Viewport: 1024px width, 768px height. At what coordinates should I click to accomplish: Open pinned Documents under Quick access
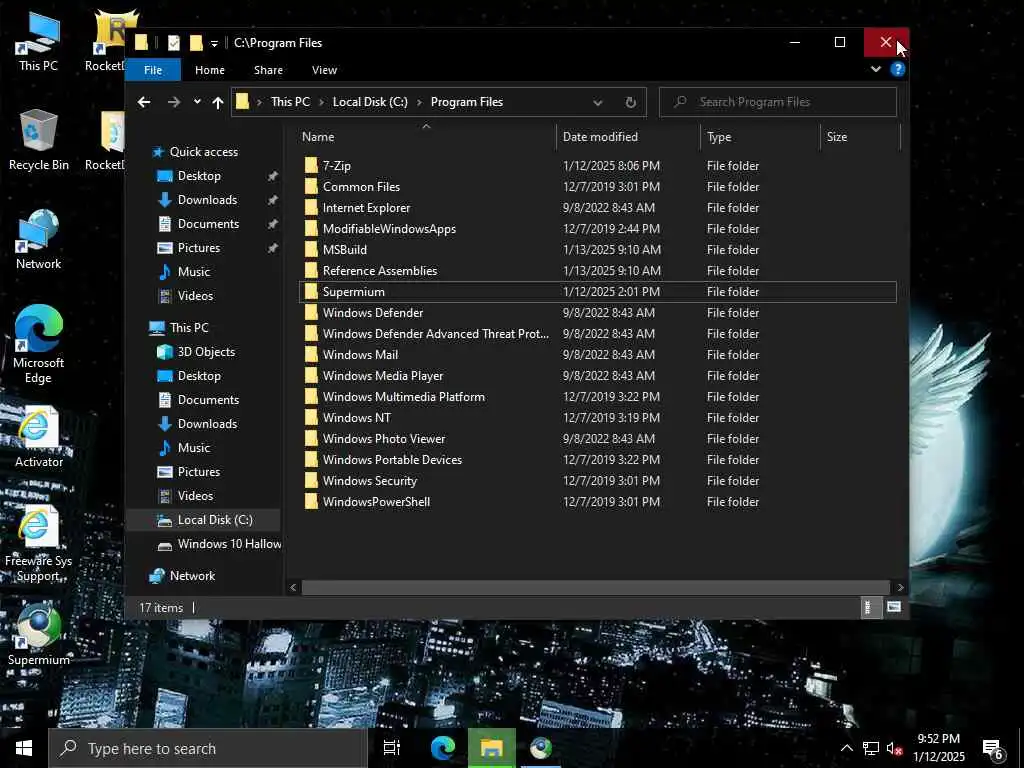click(x=208, y=224)
